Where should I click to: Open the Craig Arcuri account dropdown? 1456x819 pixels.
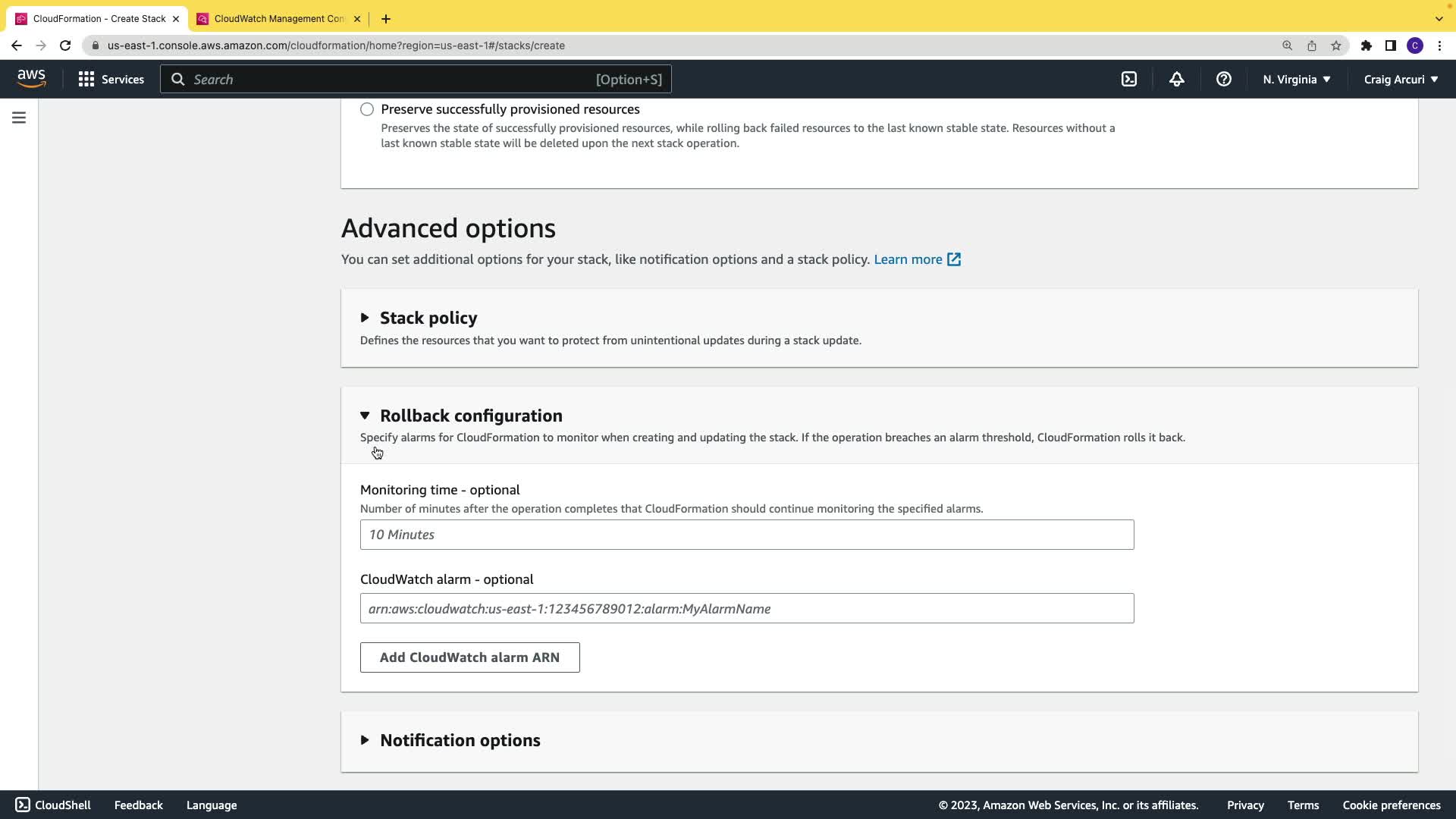point(1400,79)
